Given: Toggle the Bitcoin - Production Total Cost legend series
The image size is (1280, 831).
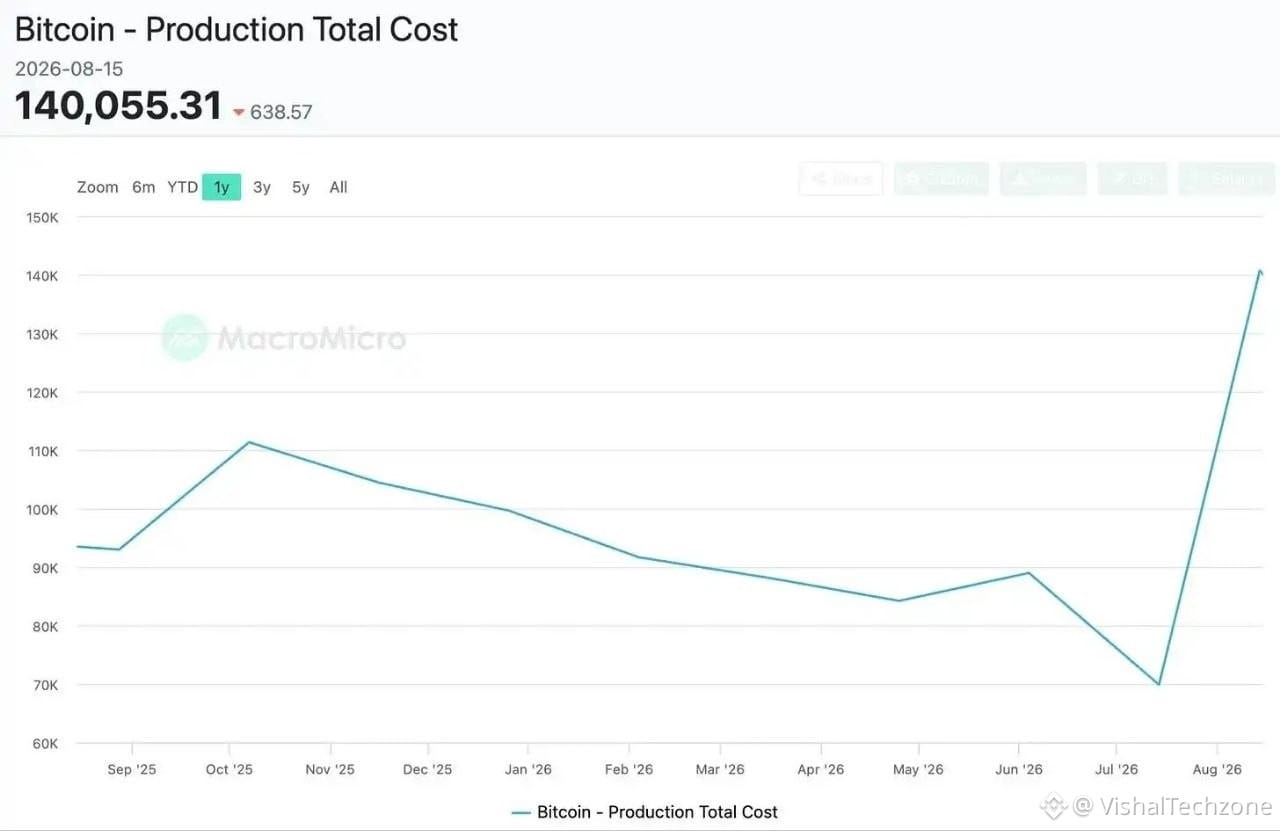Looking at the screenshot, I should [x=644, y=812].
